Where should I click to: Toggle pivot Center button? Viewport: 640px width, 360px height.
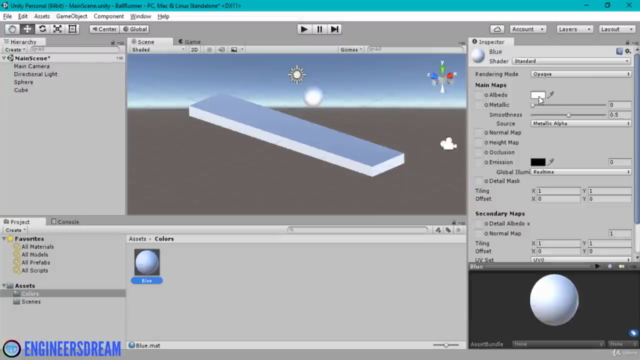coord(104,29)
